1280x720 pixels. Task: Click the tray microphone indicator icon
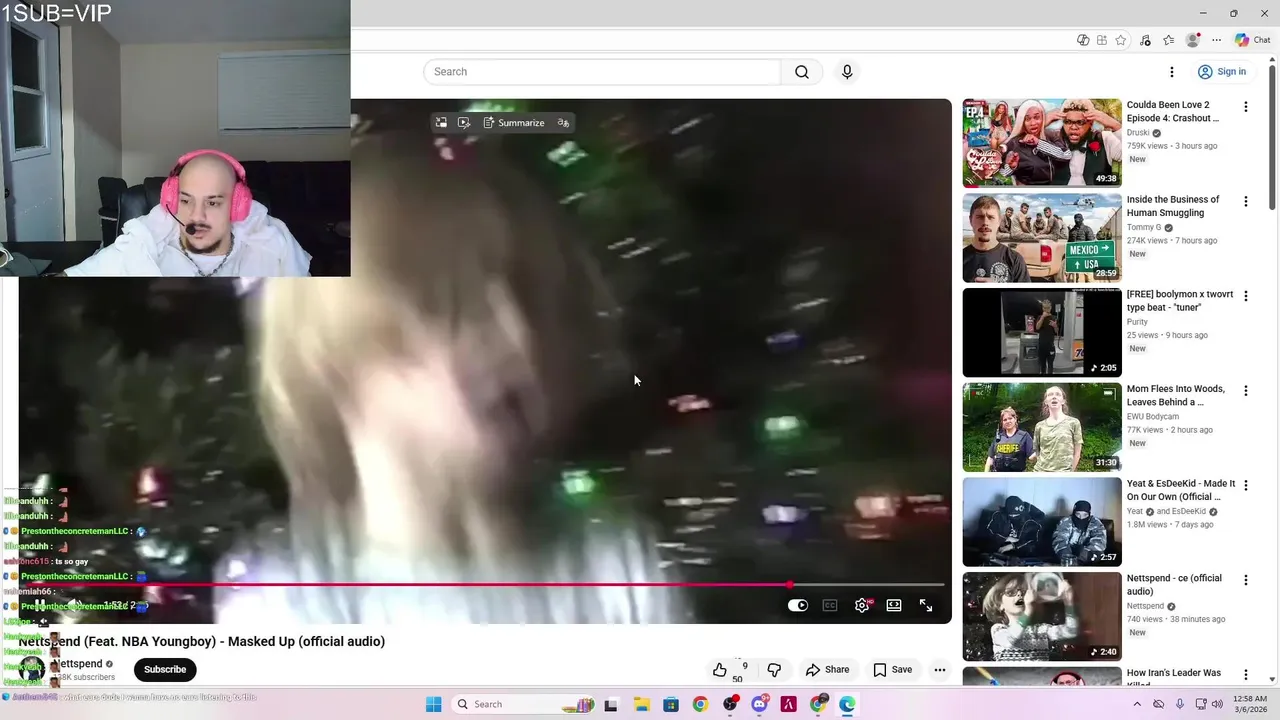point(1180,704)
